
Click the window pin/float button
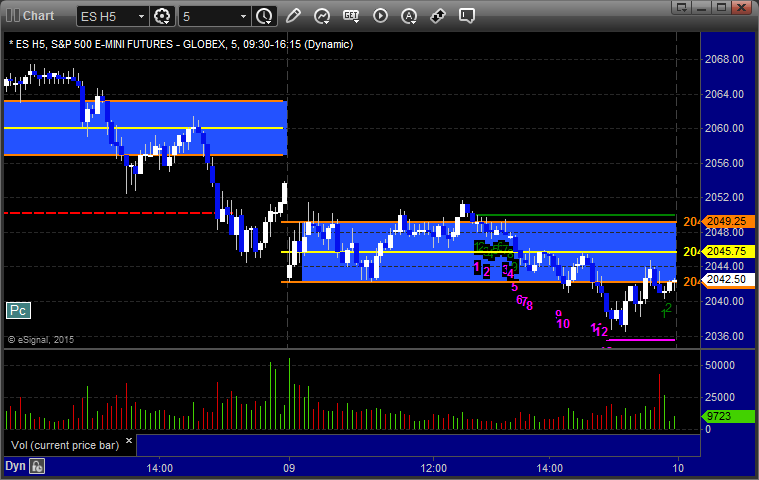tap(682, 7)
